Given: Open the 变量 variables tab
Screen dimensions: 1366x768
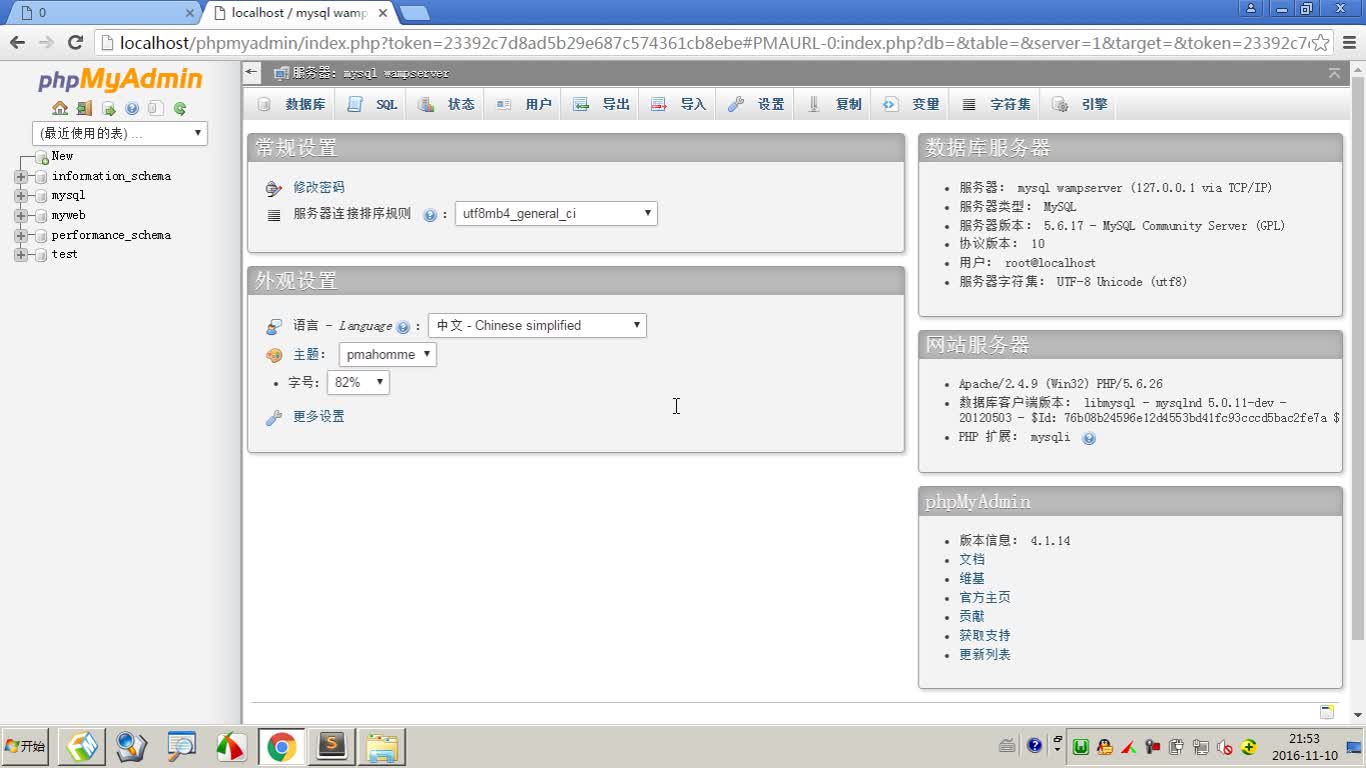Looking at the screenshot, I should pos(911,104).
